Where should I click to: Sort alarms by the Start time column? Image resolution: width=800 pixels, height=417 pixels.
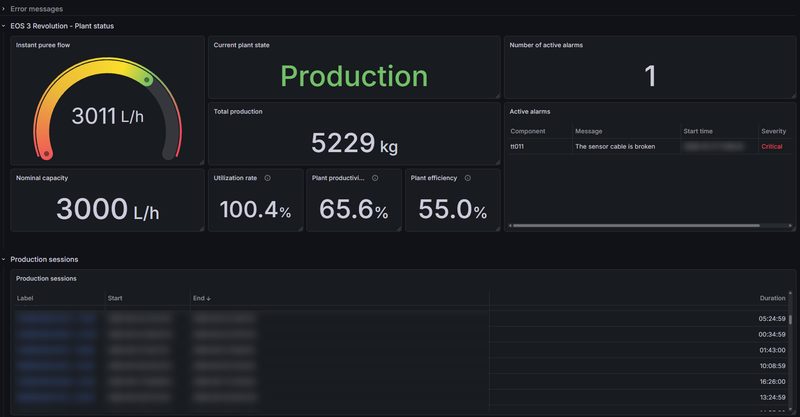pos(698,131)
